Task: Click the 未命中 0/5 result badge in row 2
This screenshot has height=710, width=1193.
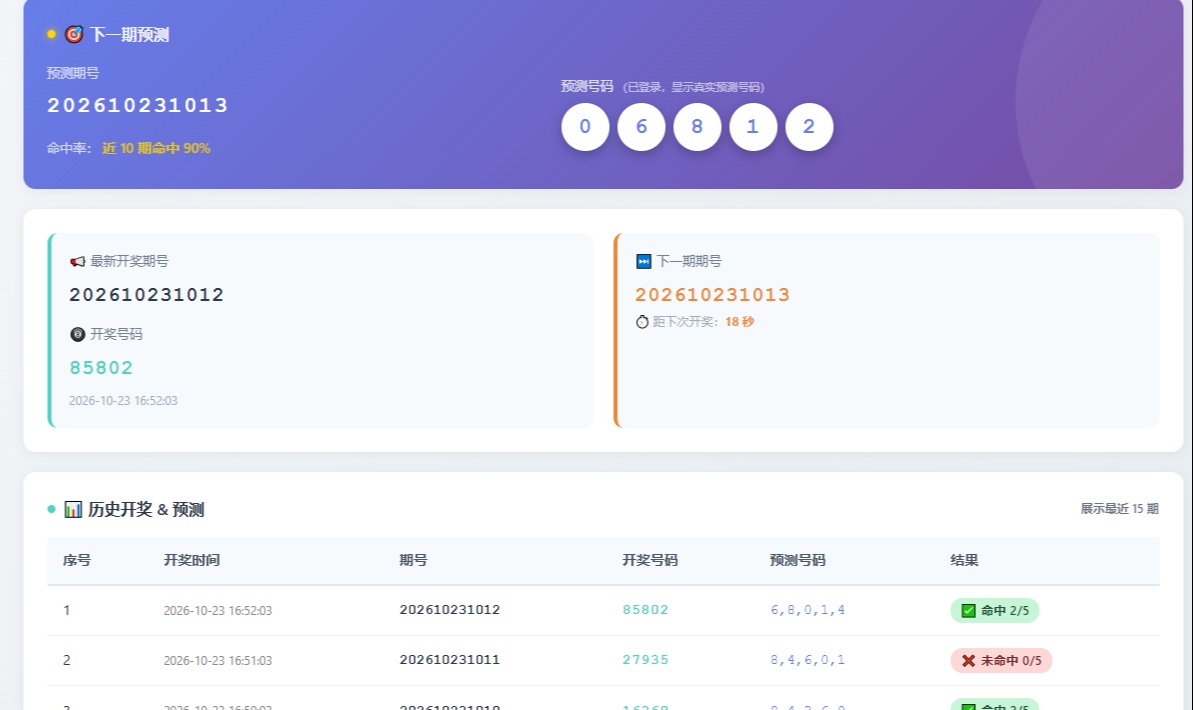Action: coord(1001,661)
